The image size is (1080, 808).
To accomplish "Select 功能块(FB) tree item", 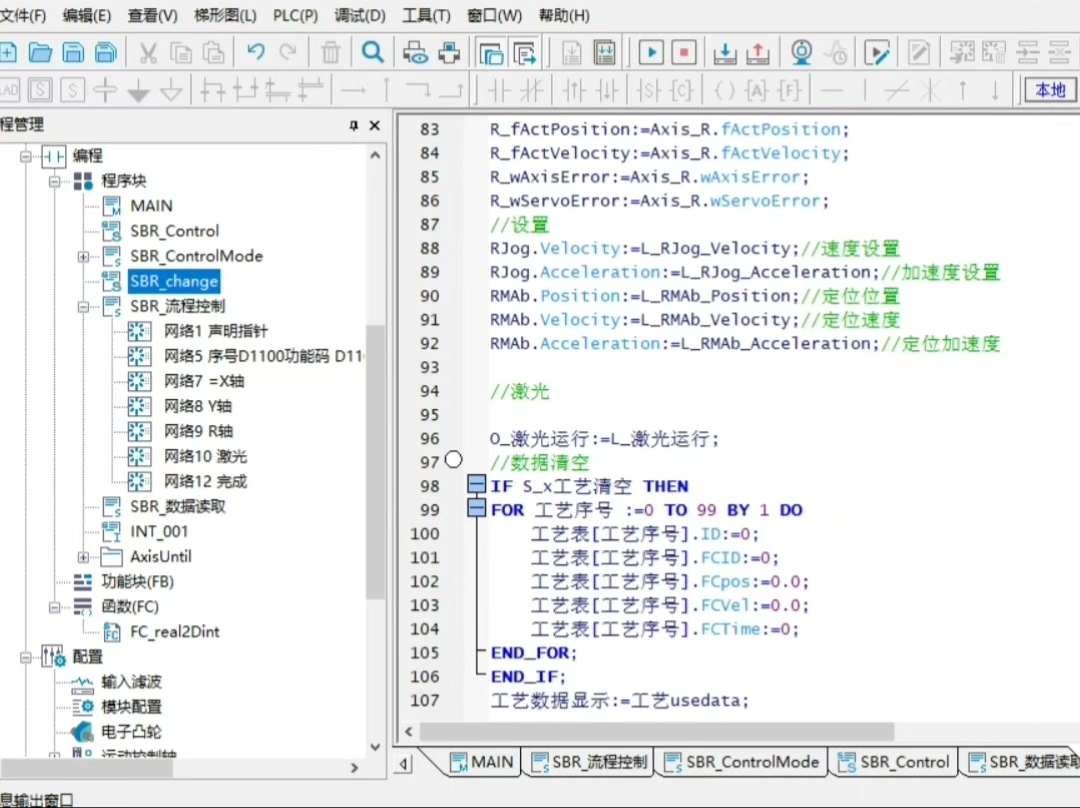I will (137, 582).
